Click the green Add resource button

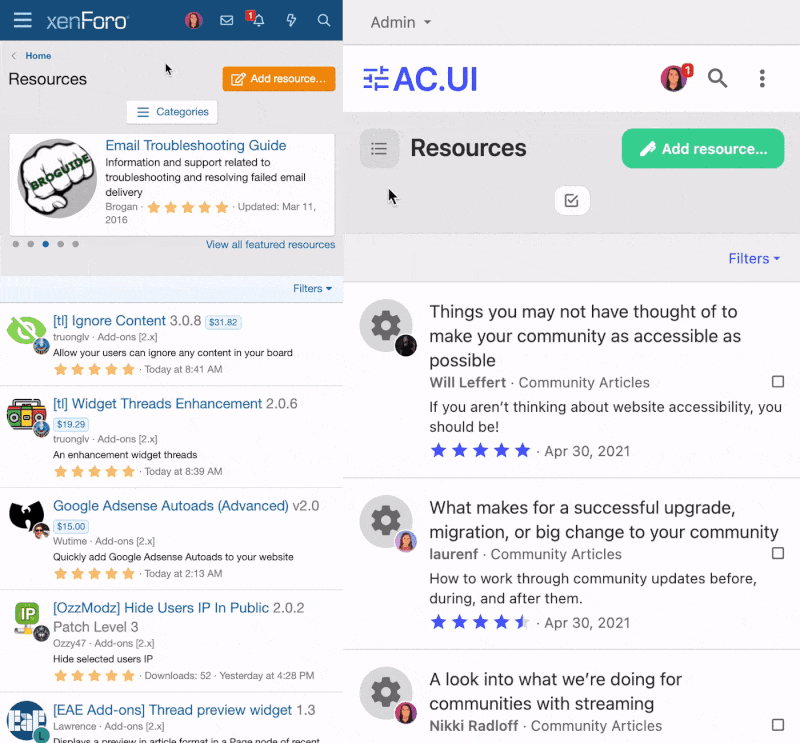pyautogui.click(x=703, y=148)
